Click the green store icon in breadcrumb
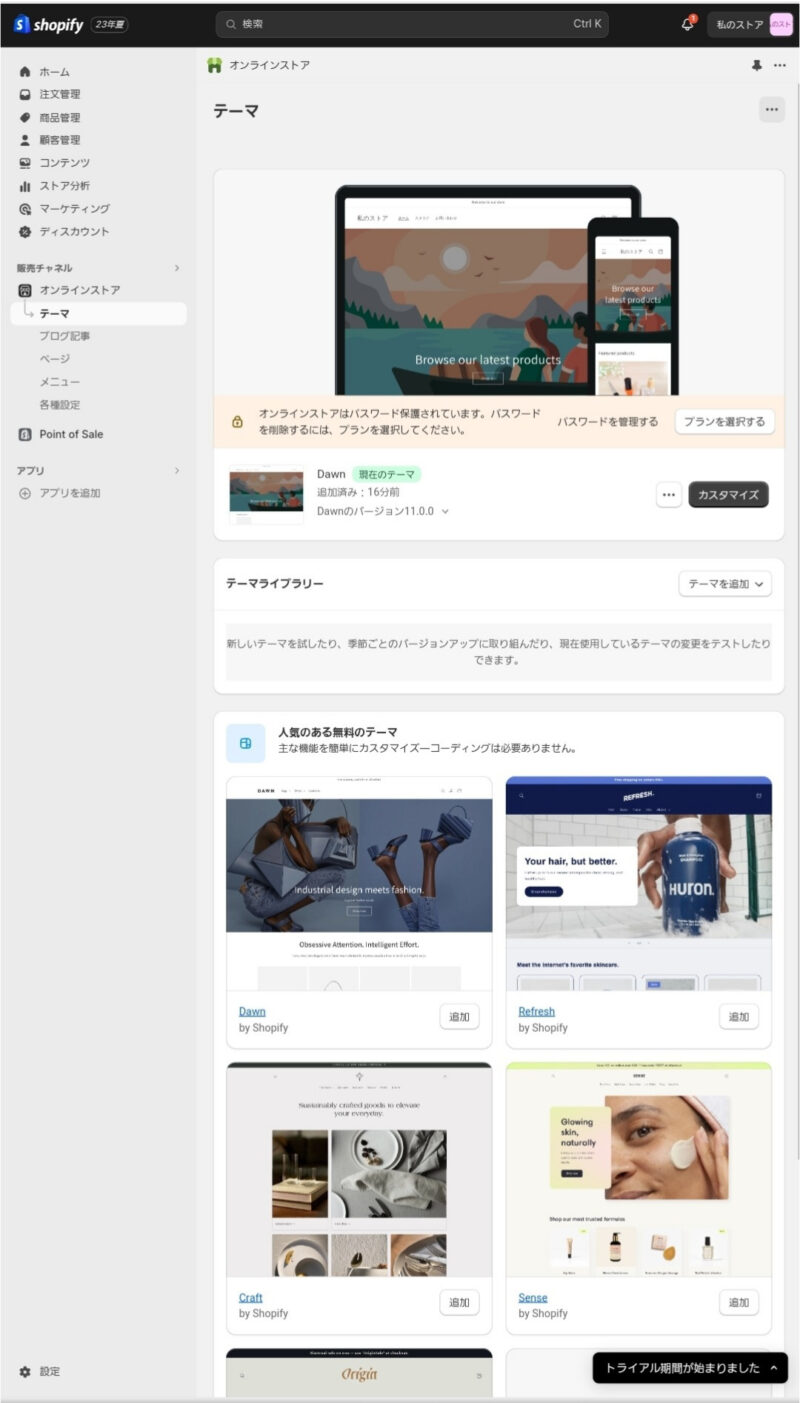The image size is (800, 1403). (x=214, y=65)
